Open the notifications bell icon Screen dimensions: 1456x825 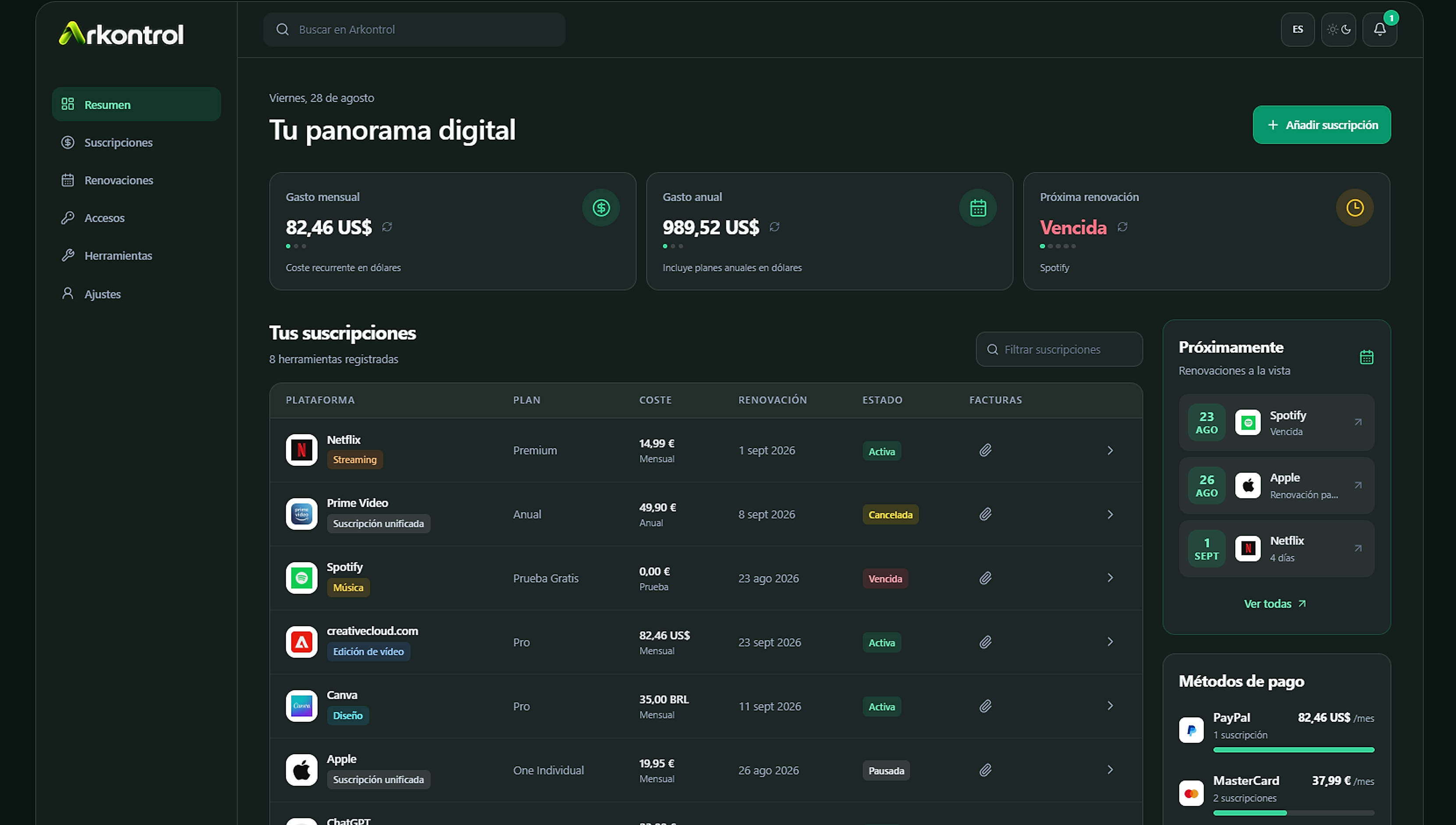tap(1379, 29)
